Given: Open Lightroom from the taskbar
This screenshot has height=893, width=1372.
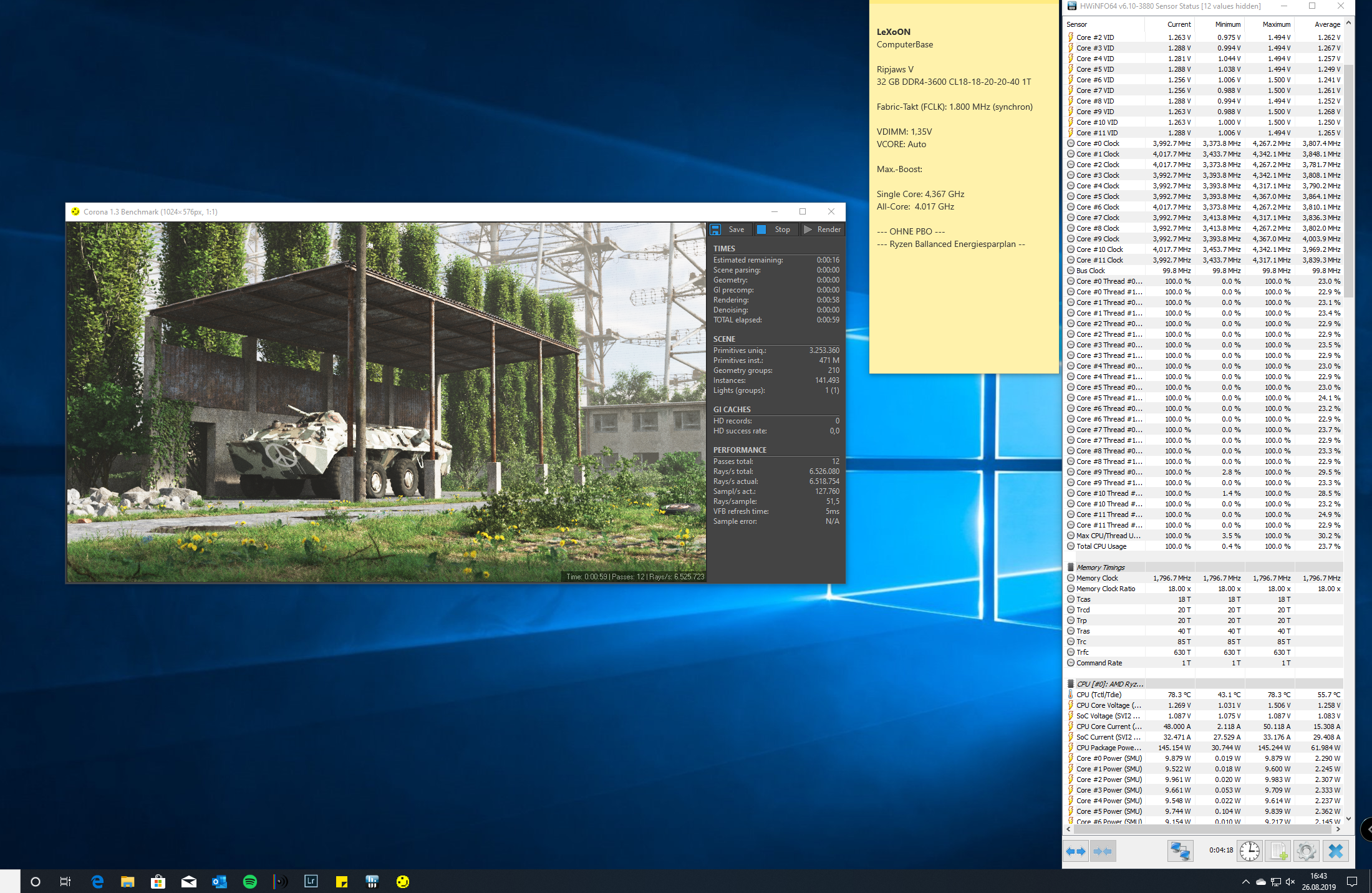Looking at the screenshot, I should 311,881.
